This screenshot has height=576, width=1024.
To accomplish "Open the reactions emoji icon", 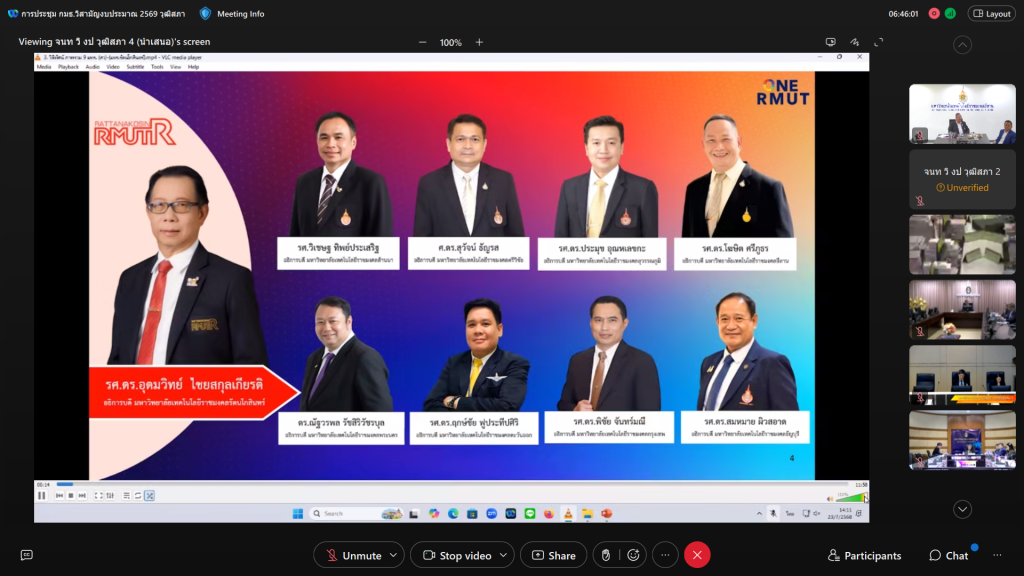I will click(633, 555).
